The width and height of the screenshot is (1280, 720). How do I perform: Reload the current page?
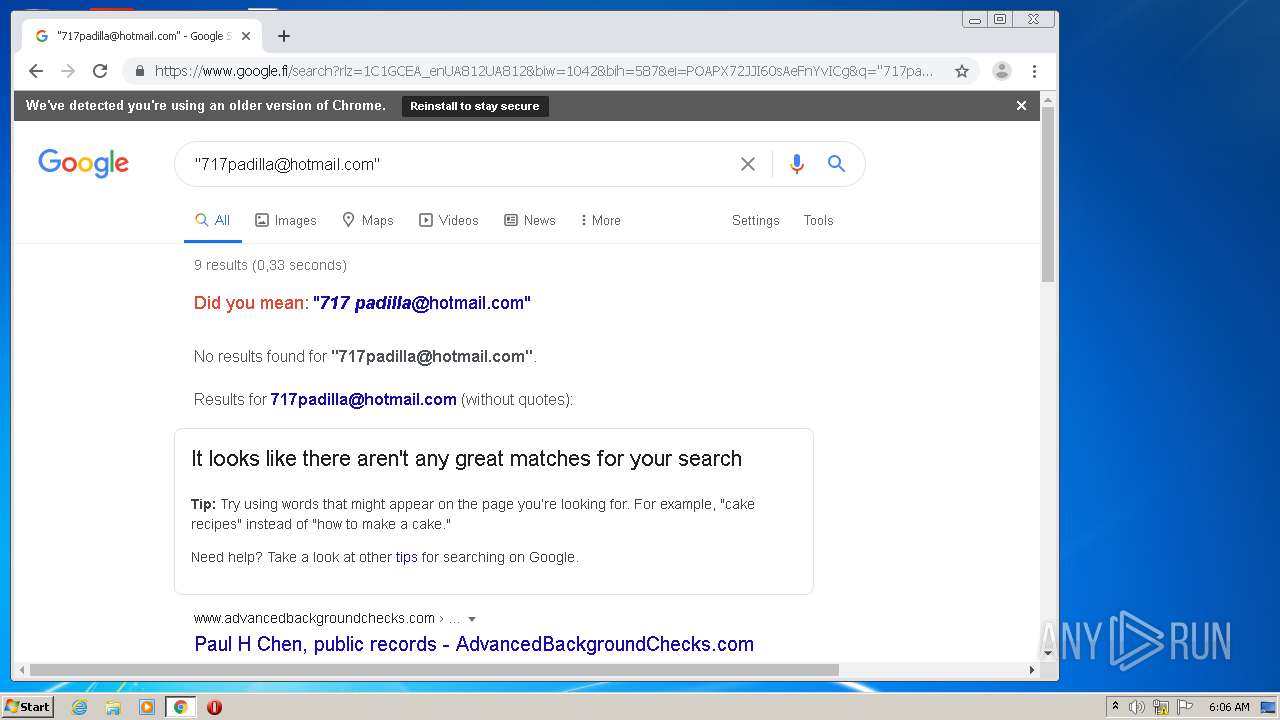click(x=100, y=71)
